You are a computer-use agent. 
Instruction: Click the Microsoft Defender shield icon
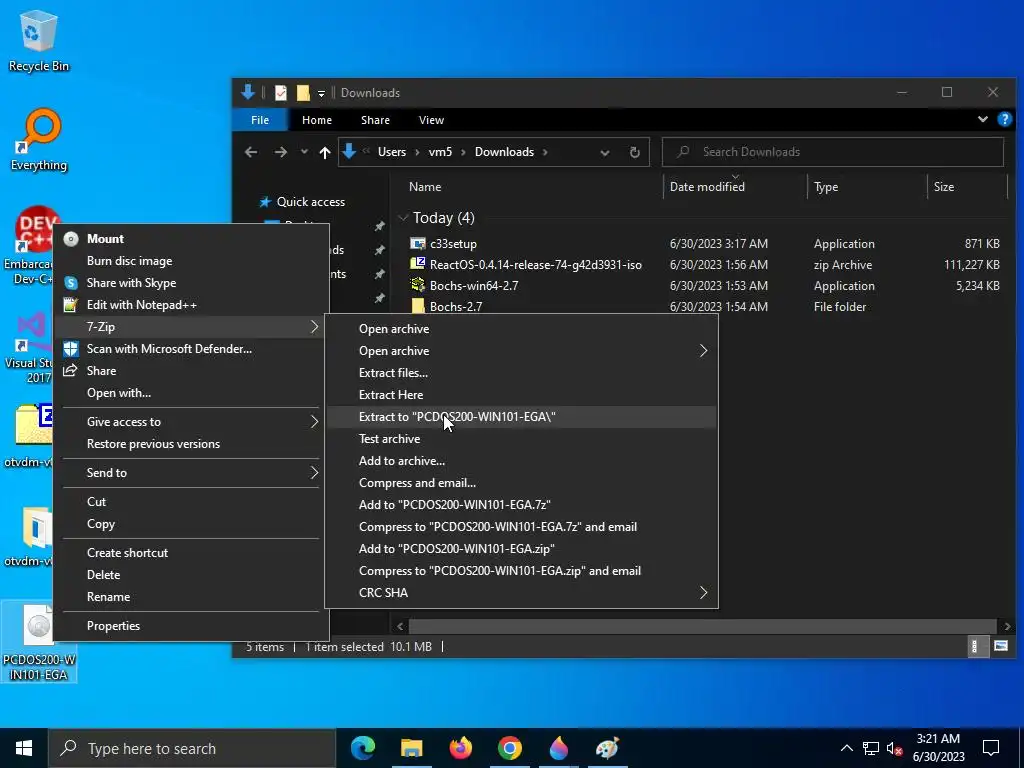click(71, 349)
